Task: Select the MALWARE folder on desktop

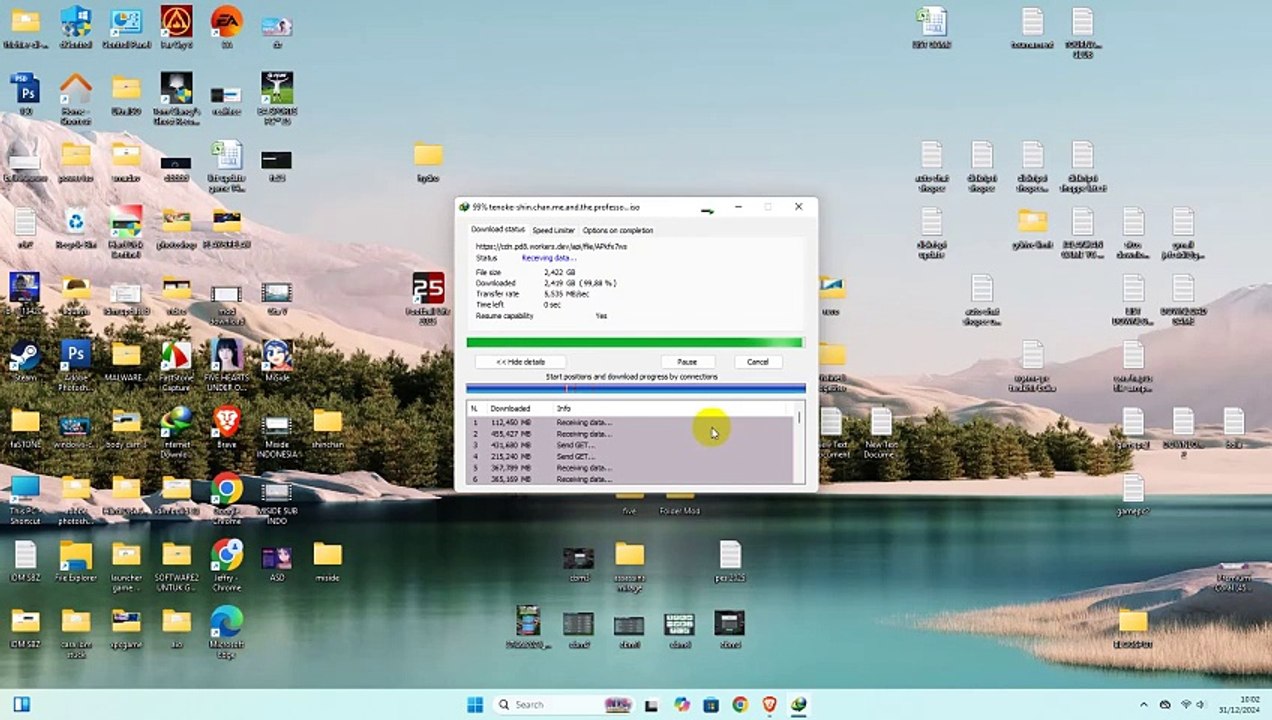Action: (x=126, y=360)
